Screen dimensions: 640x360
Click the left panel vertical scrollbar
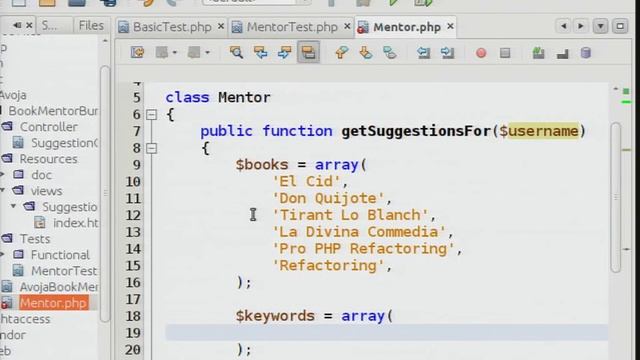click(105, 194)
